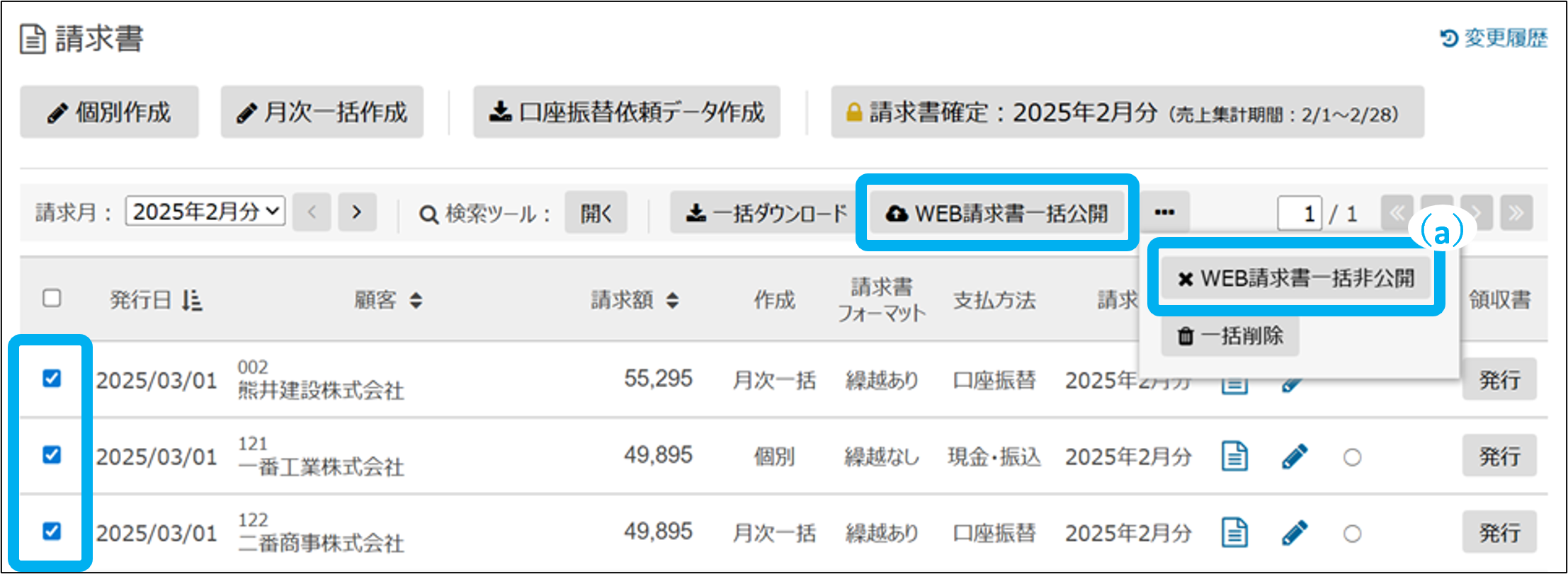Viewport: 1568px width, 574px height.
Task: Open the invoice document for 一番工業株式会社
Action: (x=1234, y=456)
